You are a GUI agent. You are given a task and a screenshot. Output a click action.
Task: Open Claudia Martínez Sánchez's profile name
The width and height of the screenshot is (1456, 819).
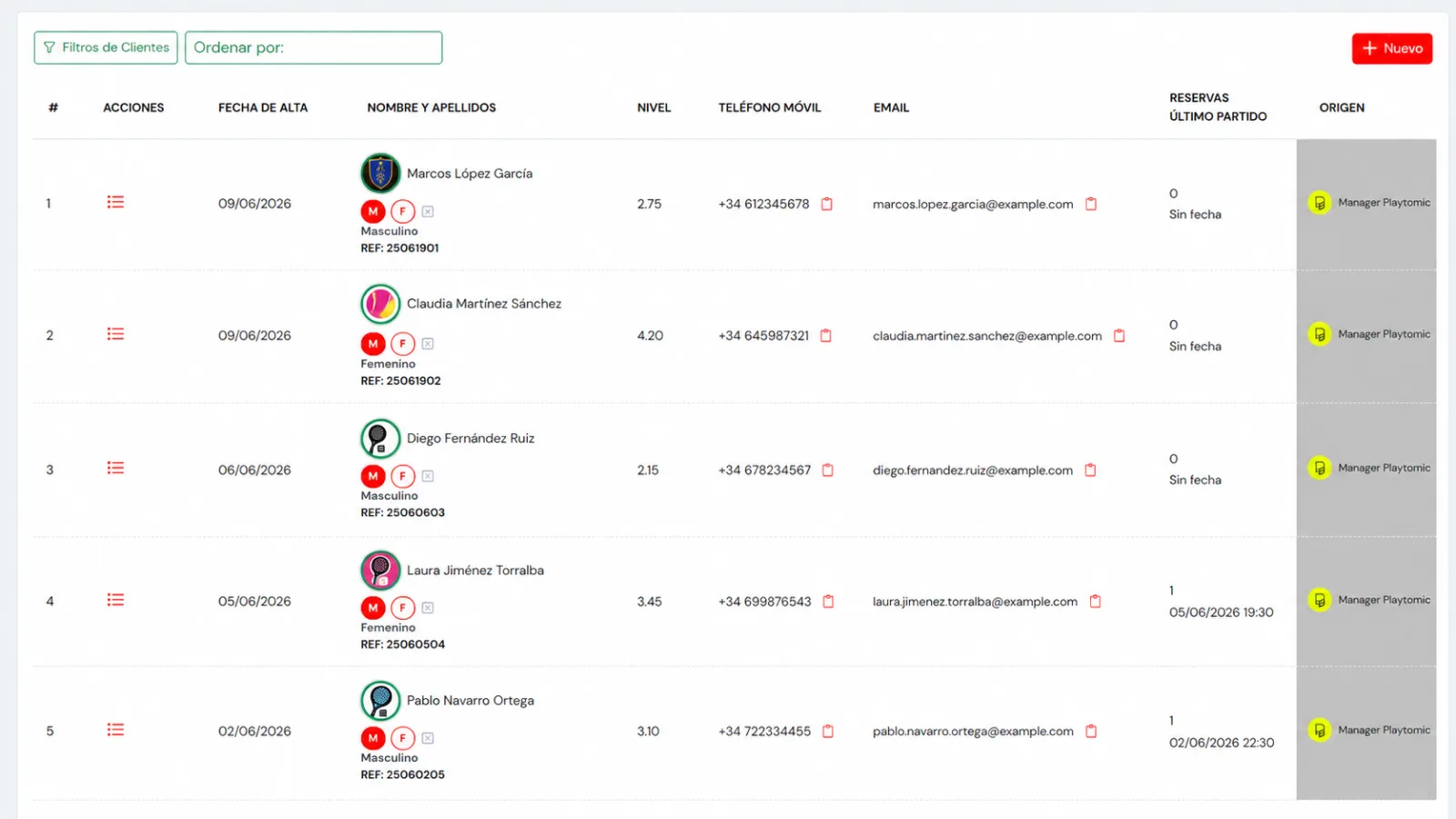click(x=484, y=304)
